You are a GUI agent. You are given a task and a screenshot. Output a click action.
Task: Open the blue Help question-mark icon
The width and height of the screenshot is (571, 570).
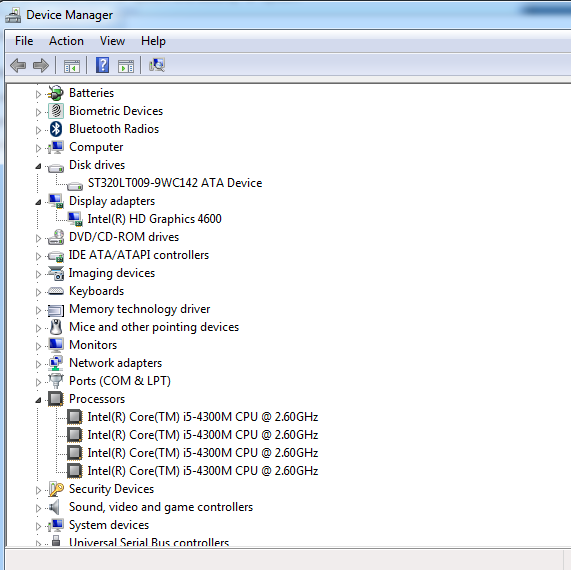pos(102,65)
